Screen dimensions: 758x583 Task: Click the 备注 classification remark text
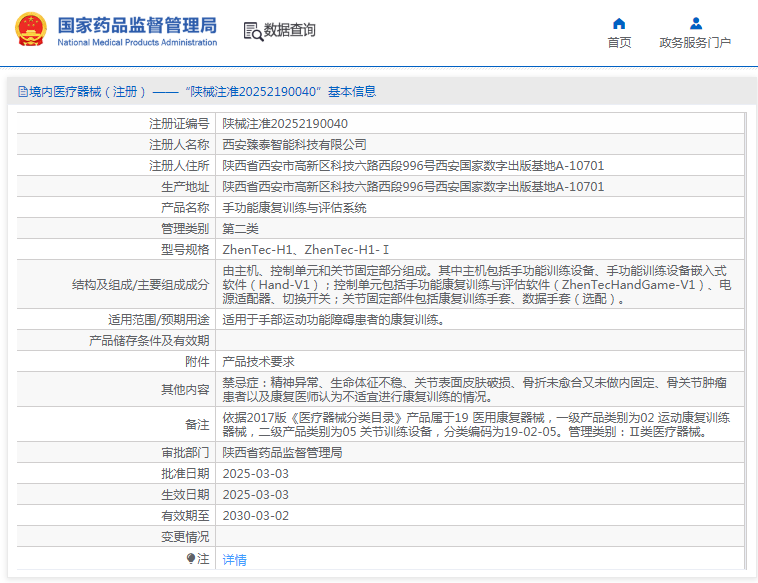coord(476,424)
